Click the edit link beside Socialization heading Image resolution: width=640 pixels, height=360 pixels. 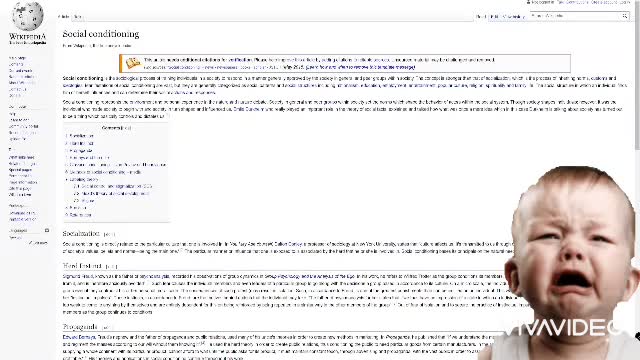pyautogui.click(x=109, y=234)
